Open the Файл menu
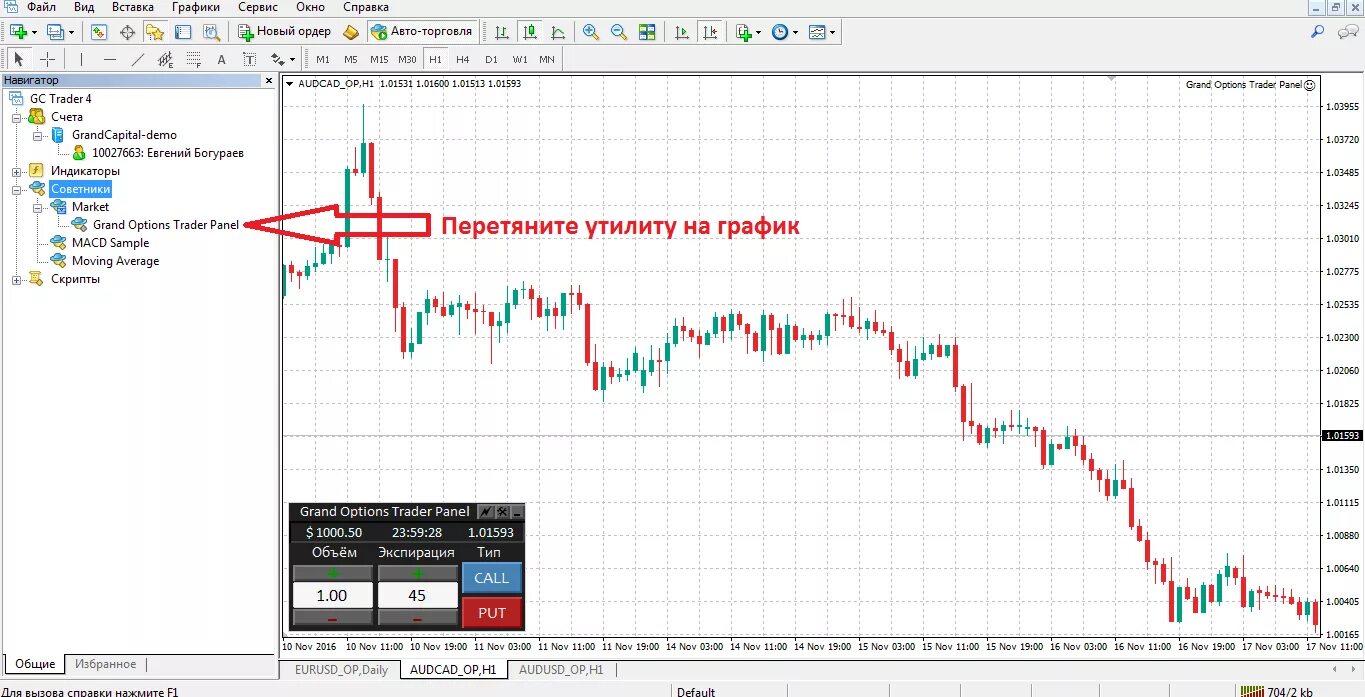The image size is (1365, 697). tap(41, 7)
